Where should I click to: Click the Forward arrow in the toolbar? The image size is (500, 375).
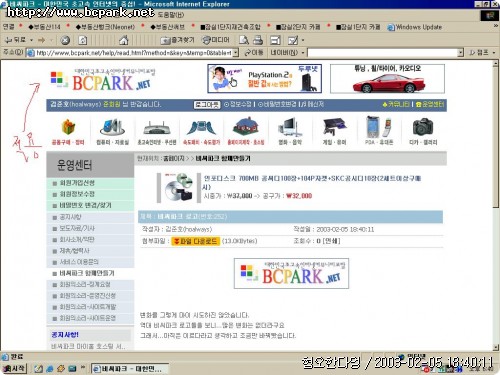pos(42,40)
